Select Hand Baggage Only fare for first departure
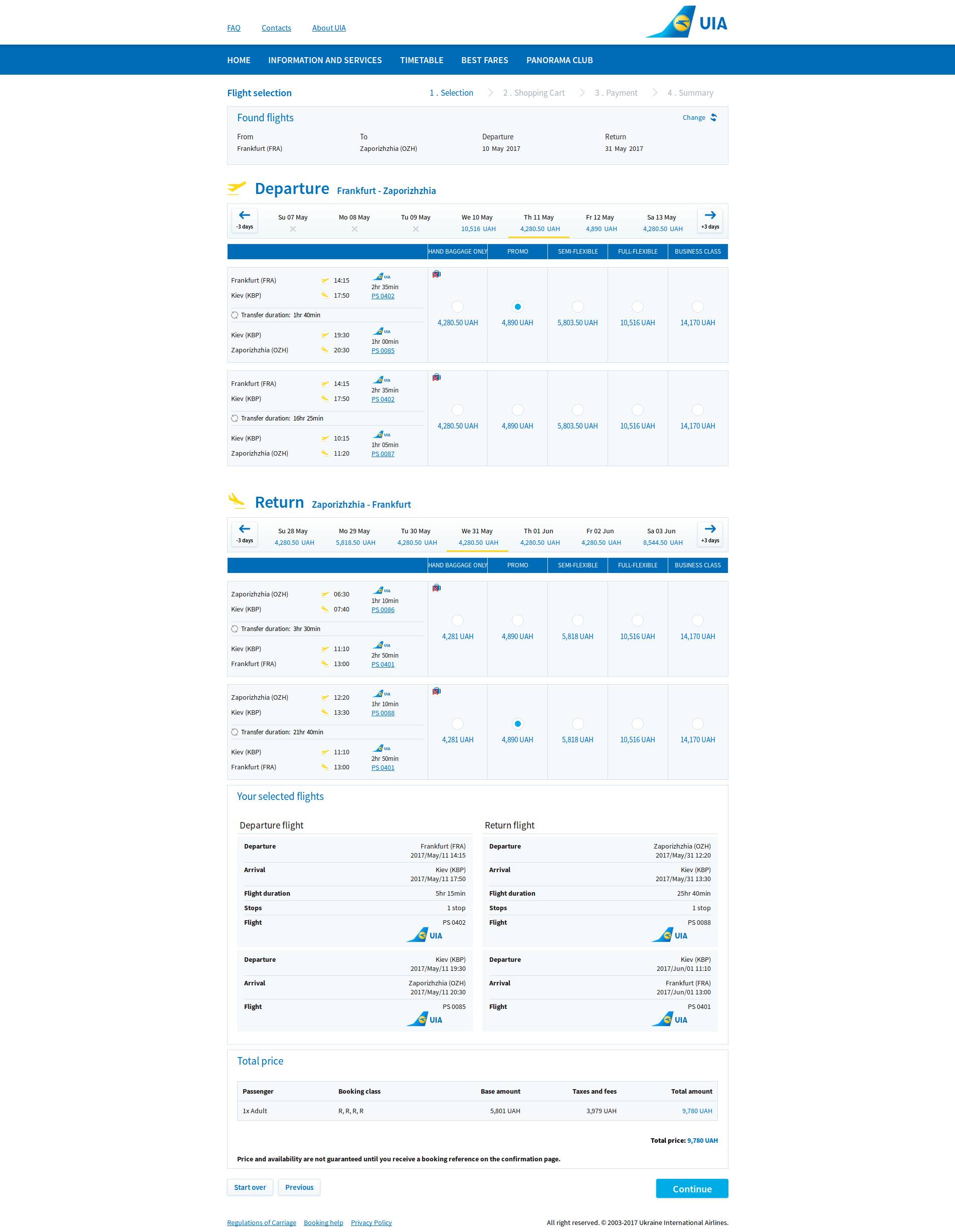The image size is (955, 1232). pos(458,307)
